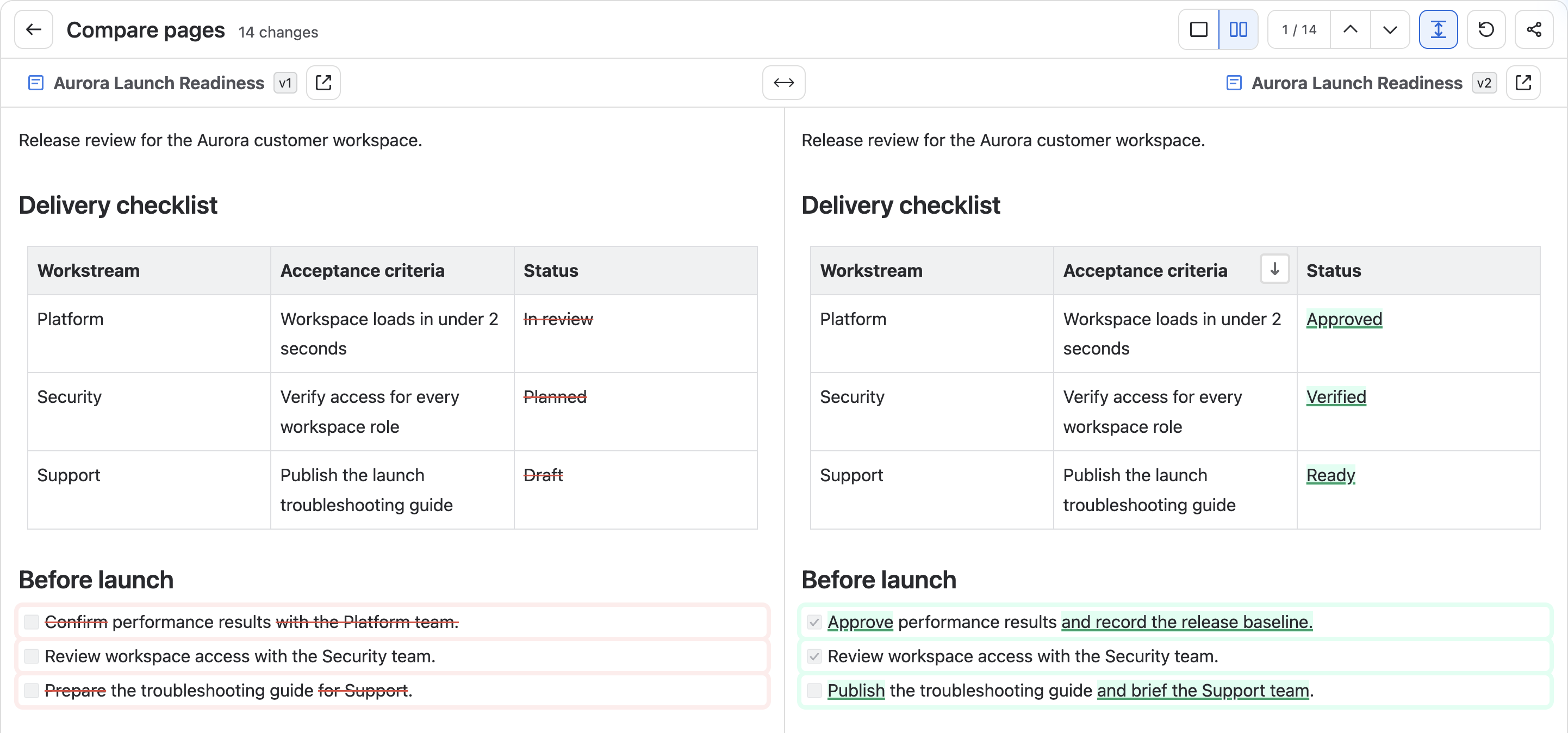The image size is (1568, 733).
Task: Uncheck 'Approve performance results' checkbox
Action: coord(814,622)
